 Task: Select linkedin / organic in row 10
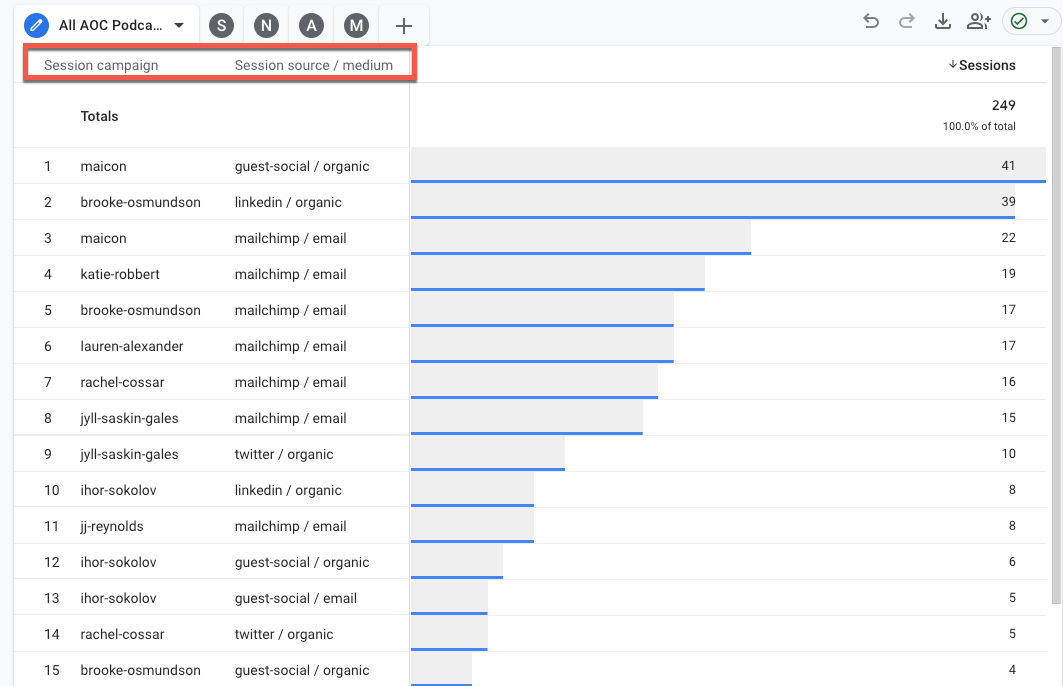(288, 489)
